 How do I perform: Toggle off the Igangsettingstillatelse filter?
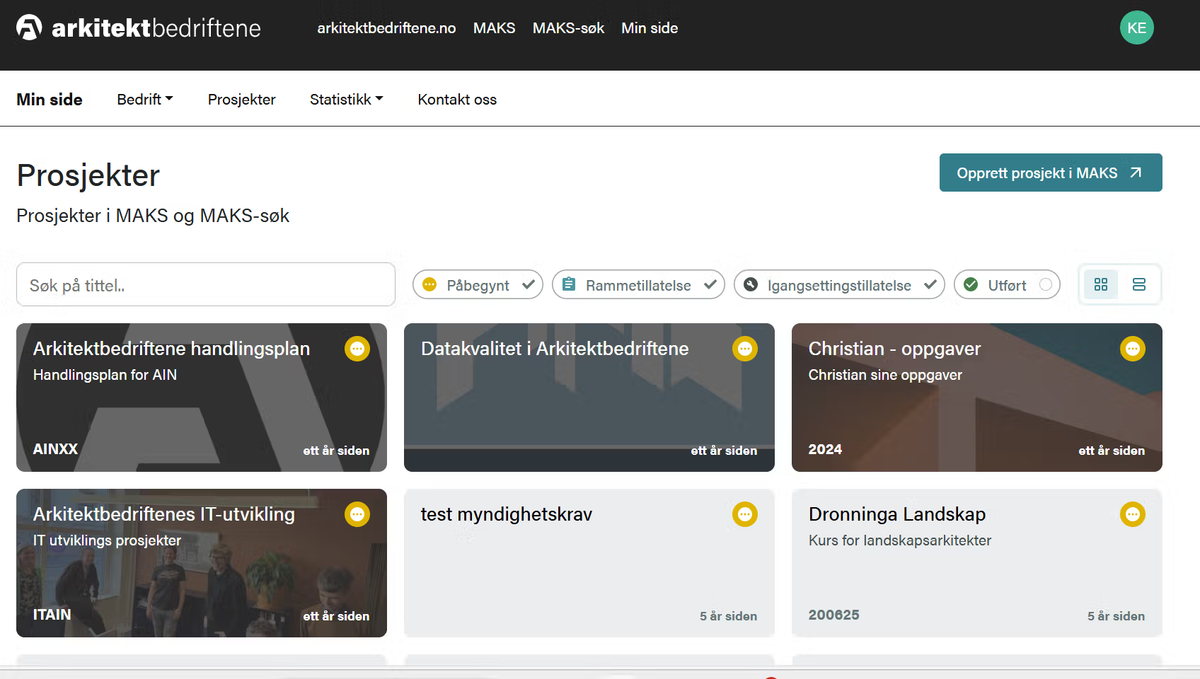coord(838,284)
